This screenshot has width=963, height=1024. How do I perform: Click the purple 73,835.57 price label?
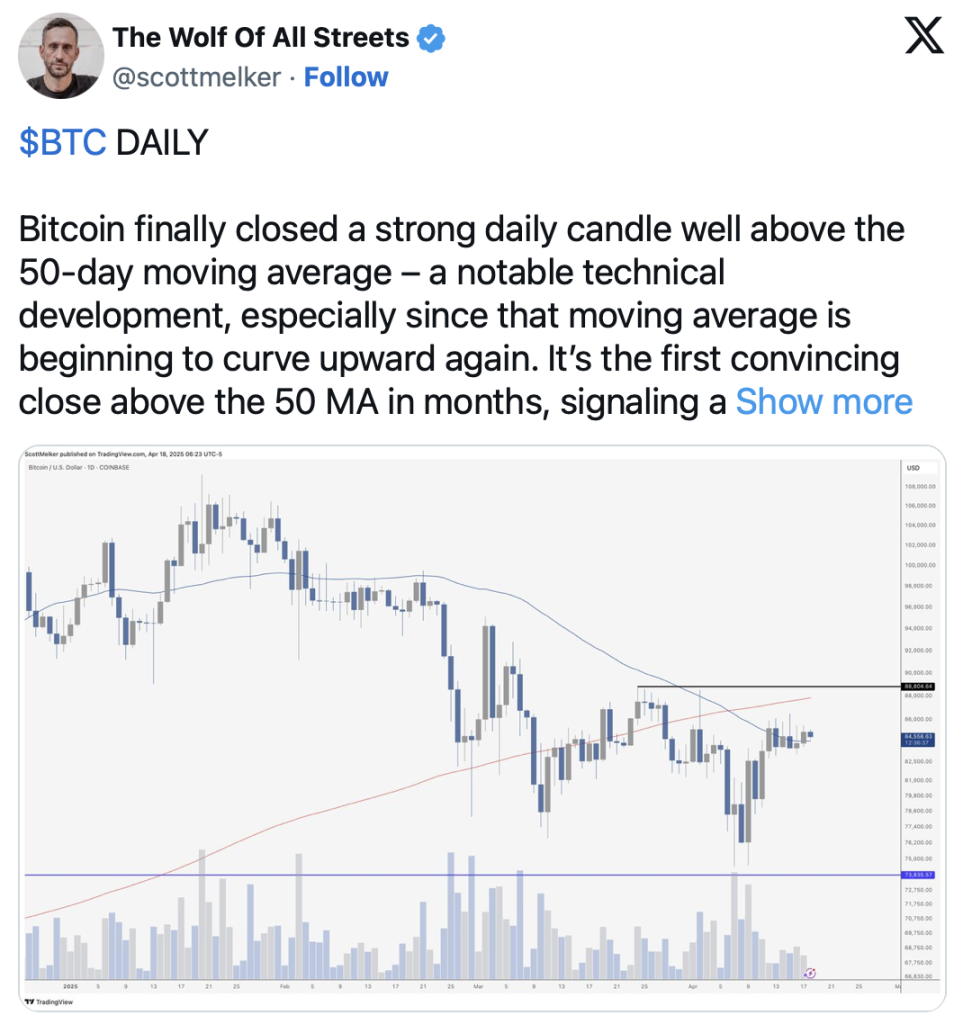point(919,874)
